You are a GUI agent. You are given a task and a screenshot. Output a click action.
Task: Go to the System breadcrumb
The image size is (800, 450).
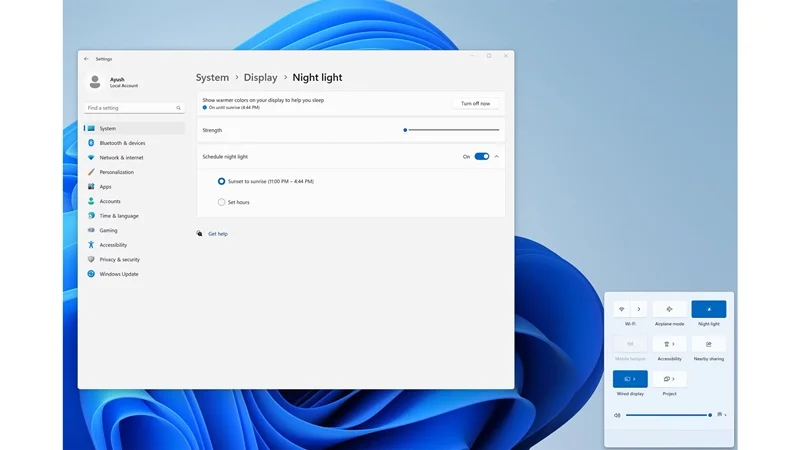pyautogui.click(x=212, y=78)
